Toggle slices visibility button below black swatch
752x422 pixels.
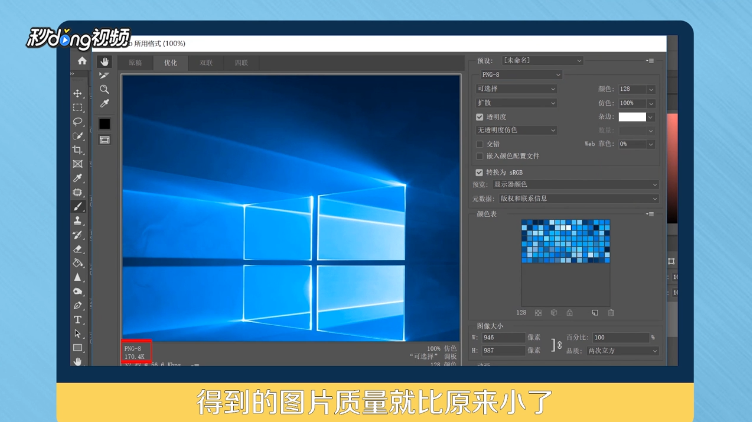(105, 140)
